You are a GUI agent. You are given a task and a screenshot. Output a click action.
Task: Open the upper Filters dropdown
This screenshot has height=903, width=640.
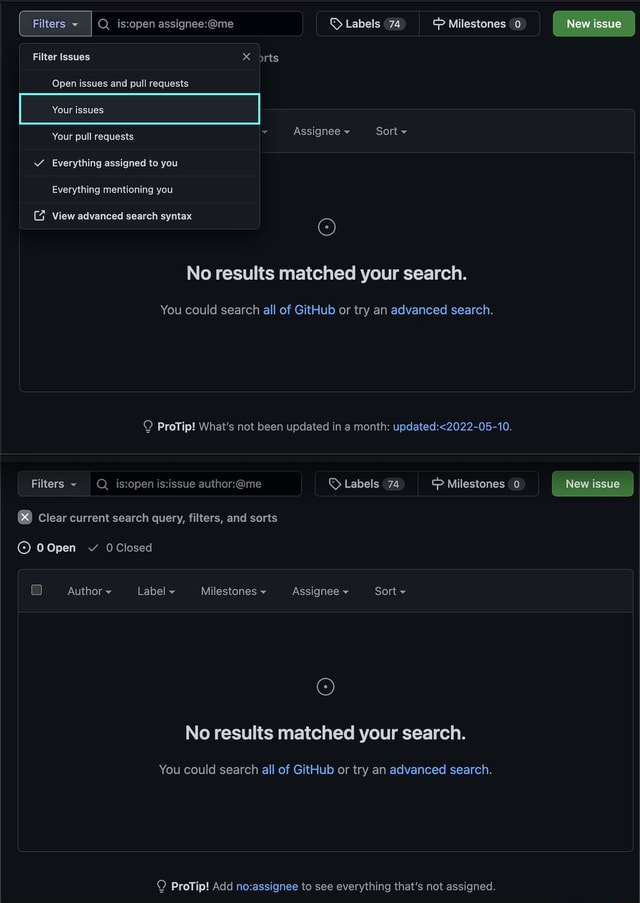click(x=55, y=24)
